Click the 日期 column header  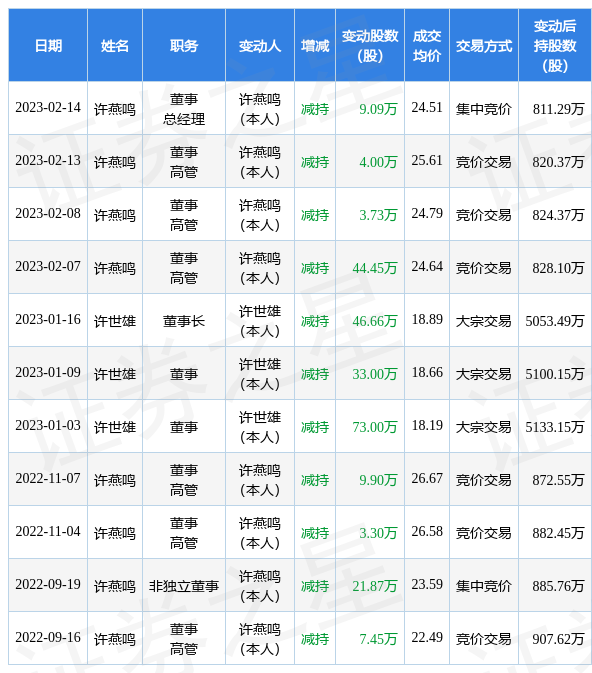pyautogui.click(x=48, y=45)
